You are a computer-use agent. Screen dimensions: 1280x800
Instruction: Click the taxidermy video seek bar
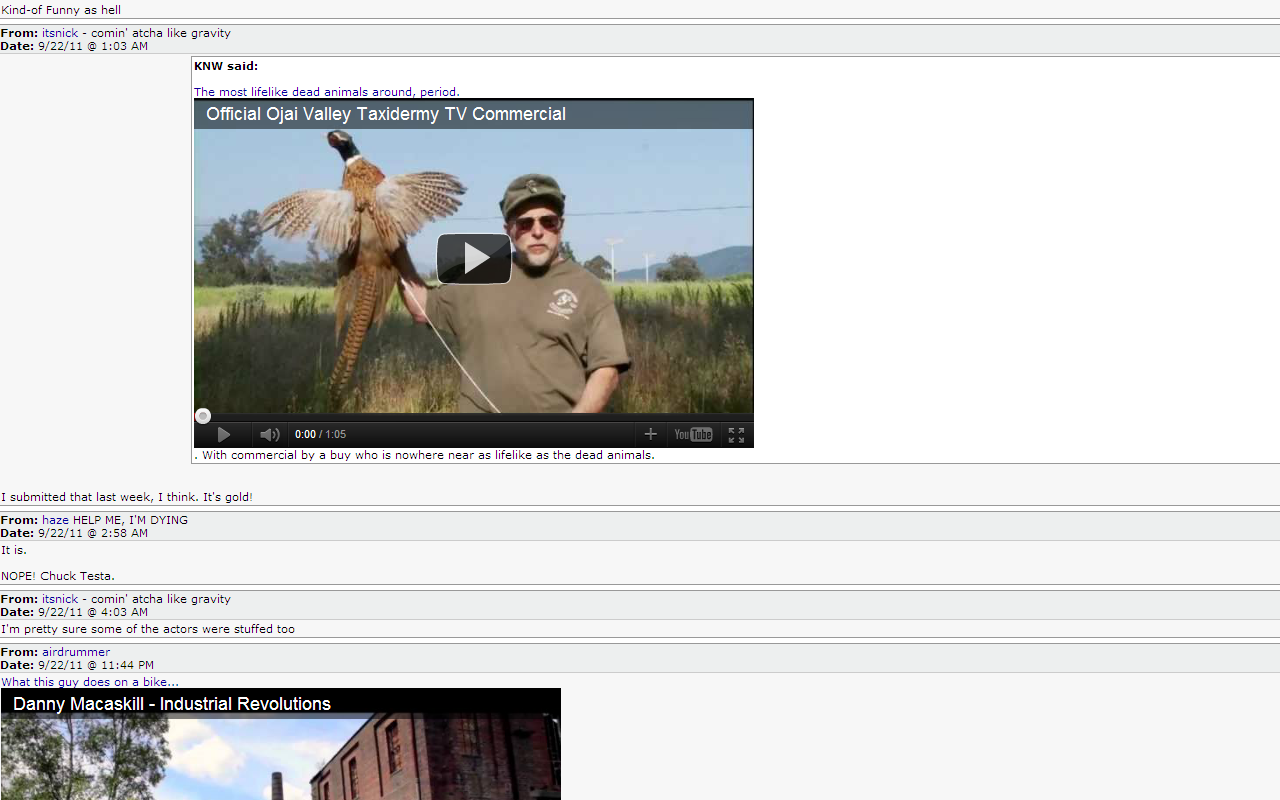coord(474,416)
